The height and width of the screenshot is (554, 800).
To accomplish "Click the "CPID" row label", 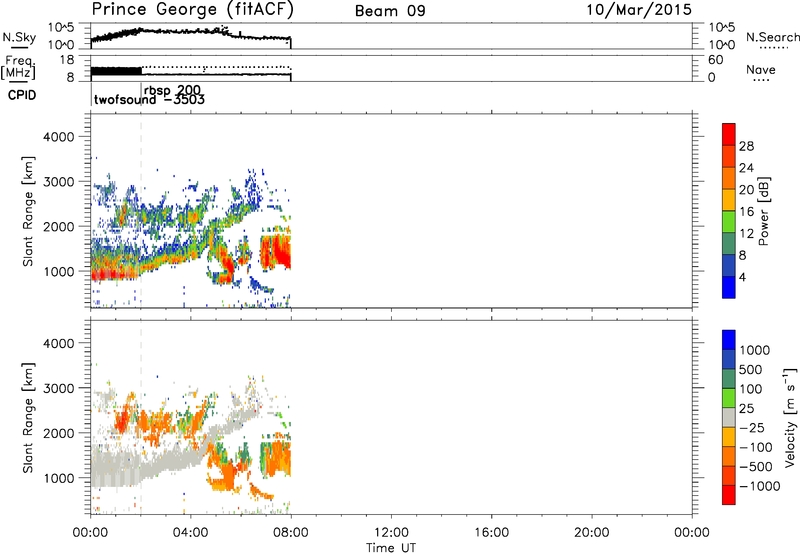I will click(22, 95).
